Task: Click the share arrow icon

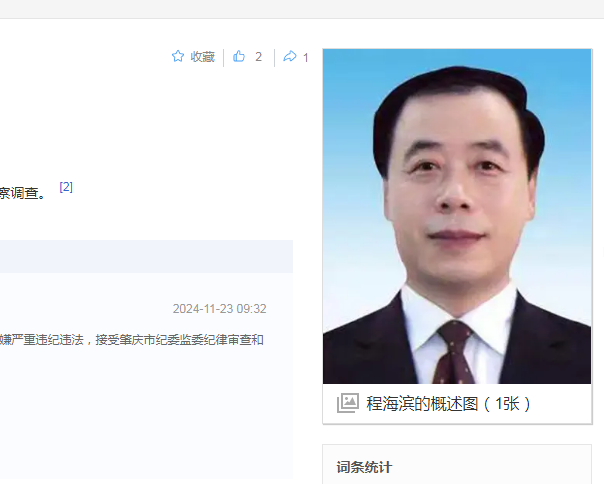Action: (290, 57)
